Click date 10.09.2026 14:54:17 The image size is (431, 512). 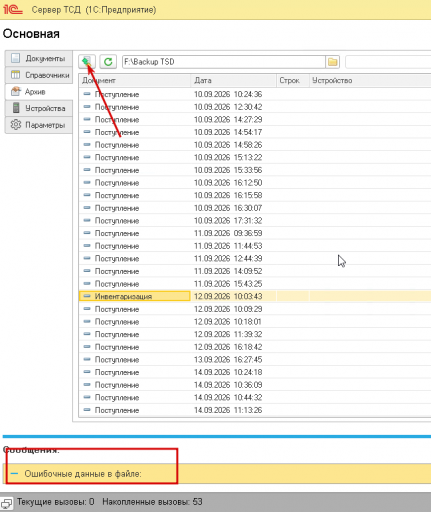coord(228,132)
